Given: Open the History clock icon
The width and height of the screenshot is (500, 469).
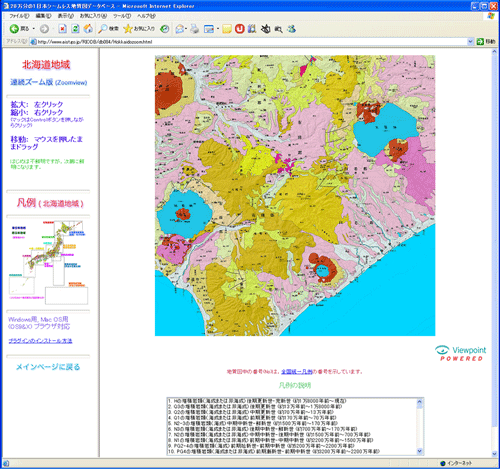Looking at the screenshot, I should (164, 29).
